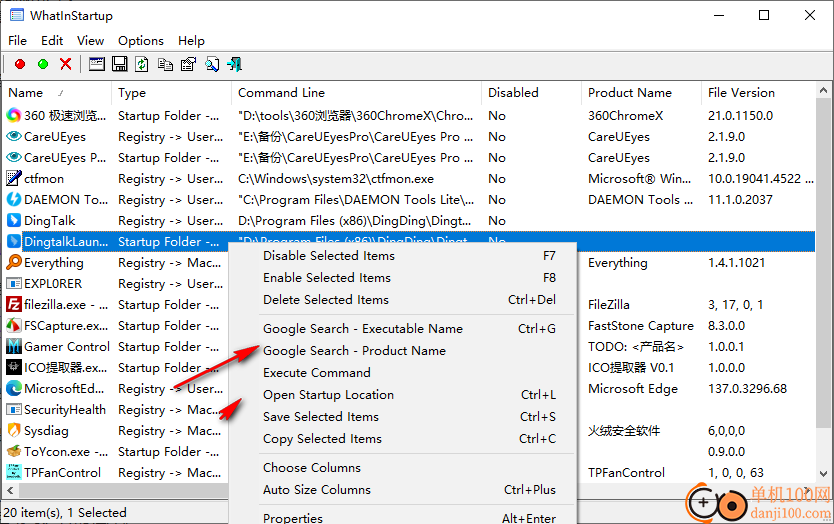Select Google Search - Product Name
834x524 pixels.
pyautogui.click(x=403, y=351)
